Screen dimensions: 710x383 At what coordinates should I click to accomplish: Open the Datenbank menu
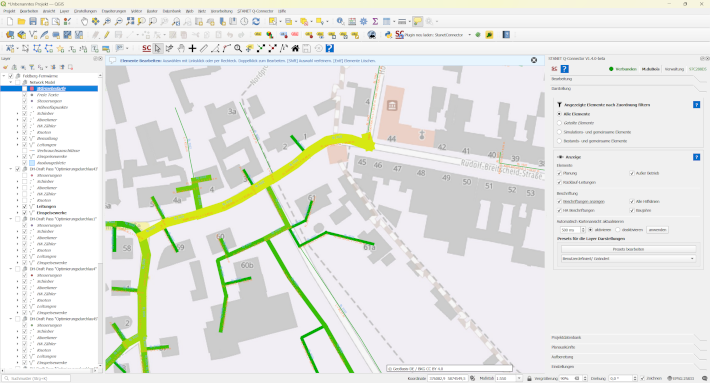pyautogui.click(x=172, y=11)
